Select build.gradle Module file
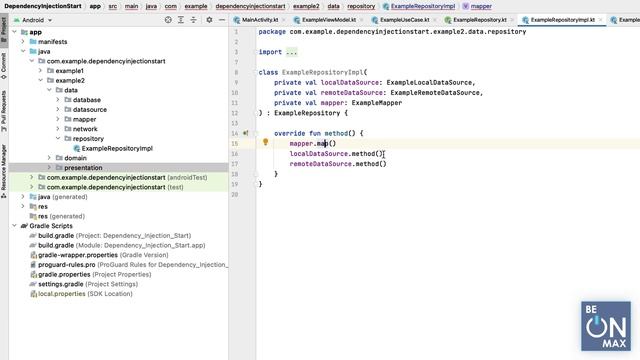Viewport: 640px width, 360px height. click(x=121, y=245)
